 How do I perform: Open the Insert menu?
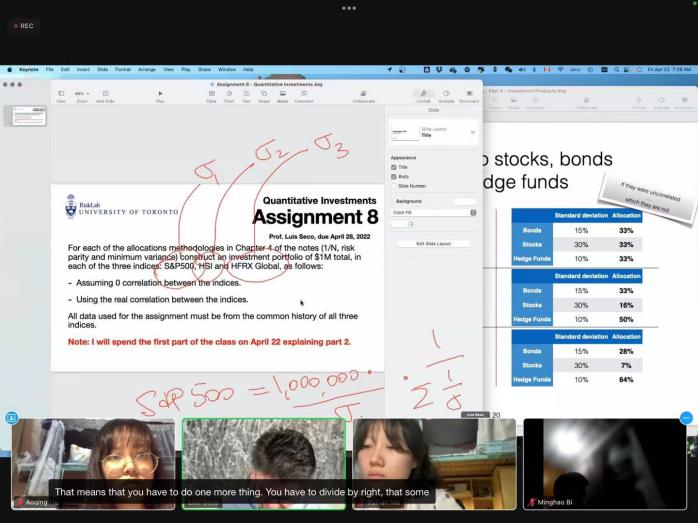pyautogui.click(x=83, y=69)
